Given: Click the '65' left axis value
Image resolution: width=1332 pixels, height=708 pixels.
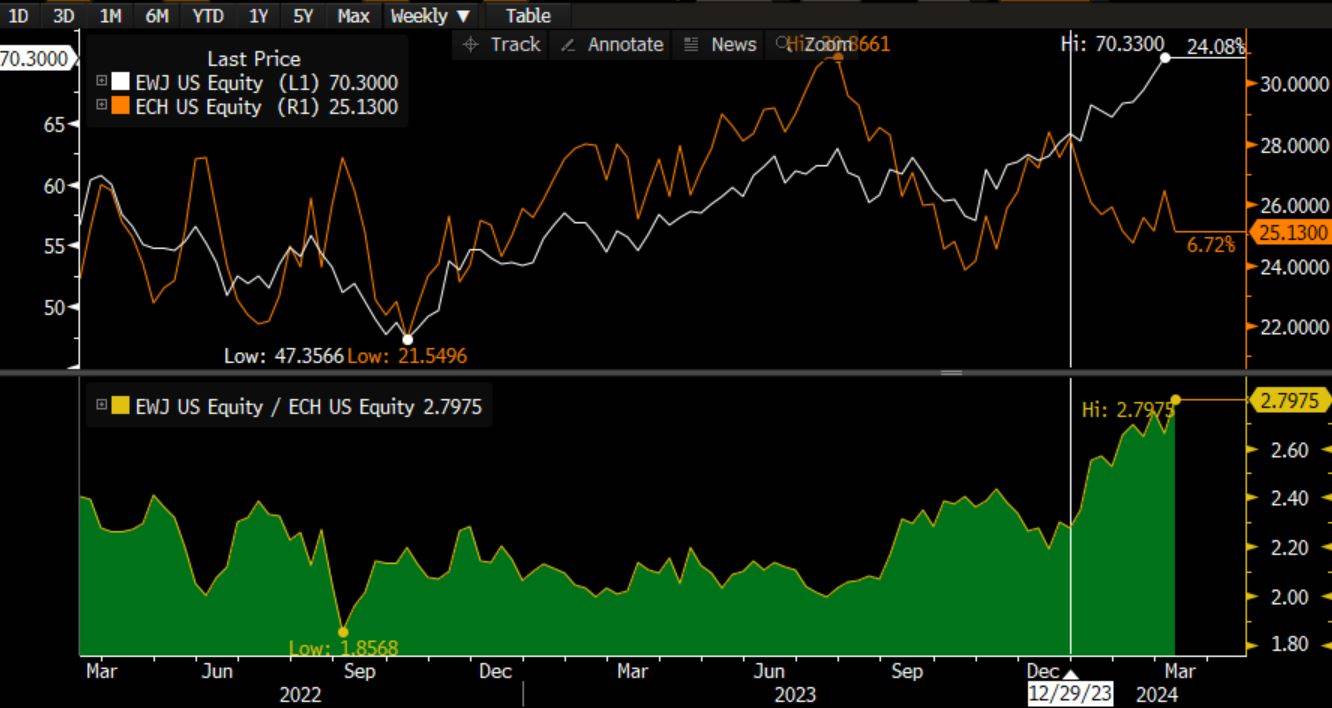Looking at the screenshot, I should pyautogui.click(x=53, y=124).
